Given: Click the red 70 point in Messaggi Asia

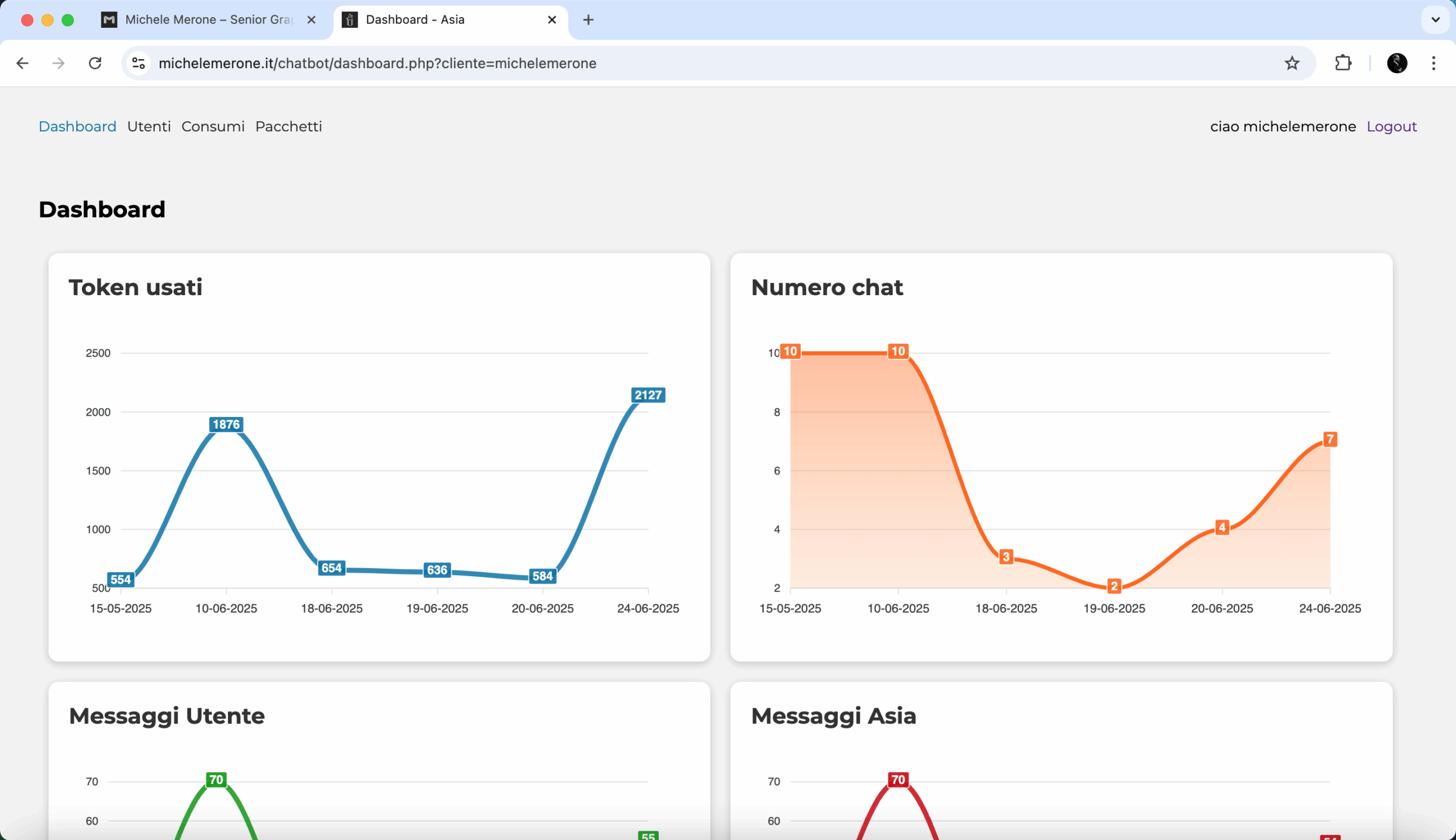Looking at the screenshot, I should pyautogui.click(x=898, y=780).
